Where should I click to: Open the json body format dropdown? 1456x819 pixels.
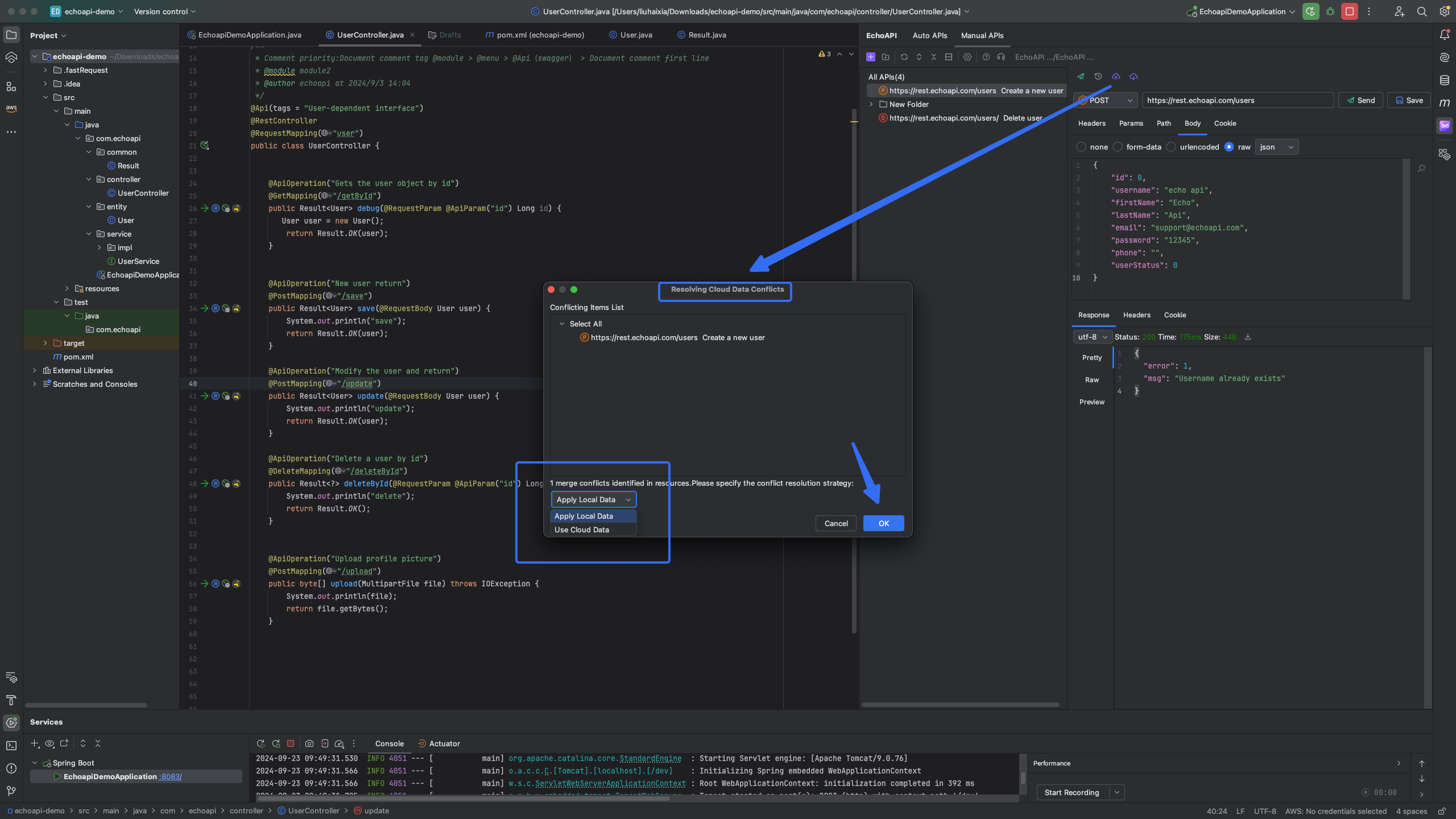coord(1276,147)
